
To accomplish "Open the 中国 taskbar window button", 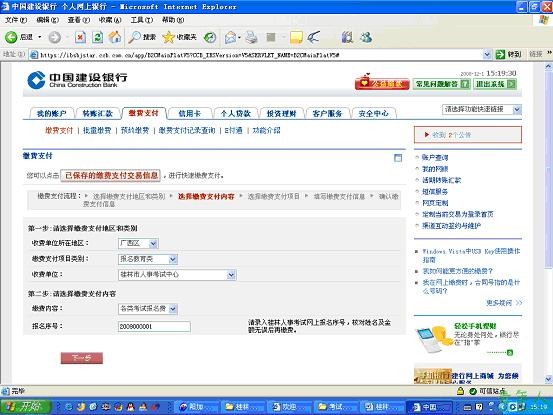I will (x=429, y=407).
